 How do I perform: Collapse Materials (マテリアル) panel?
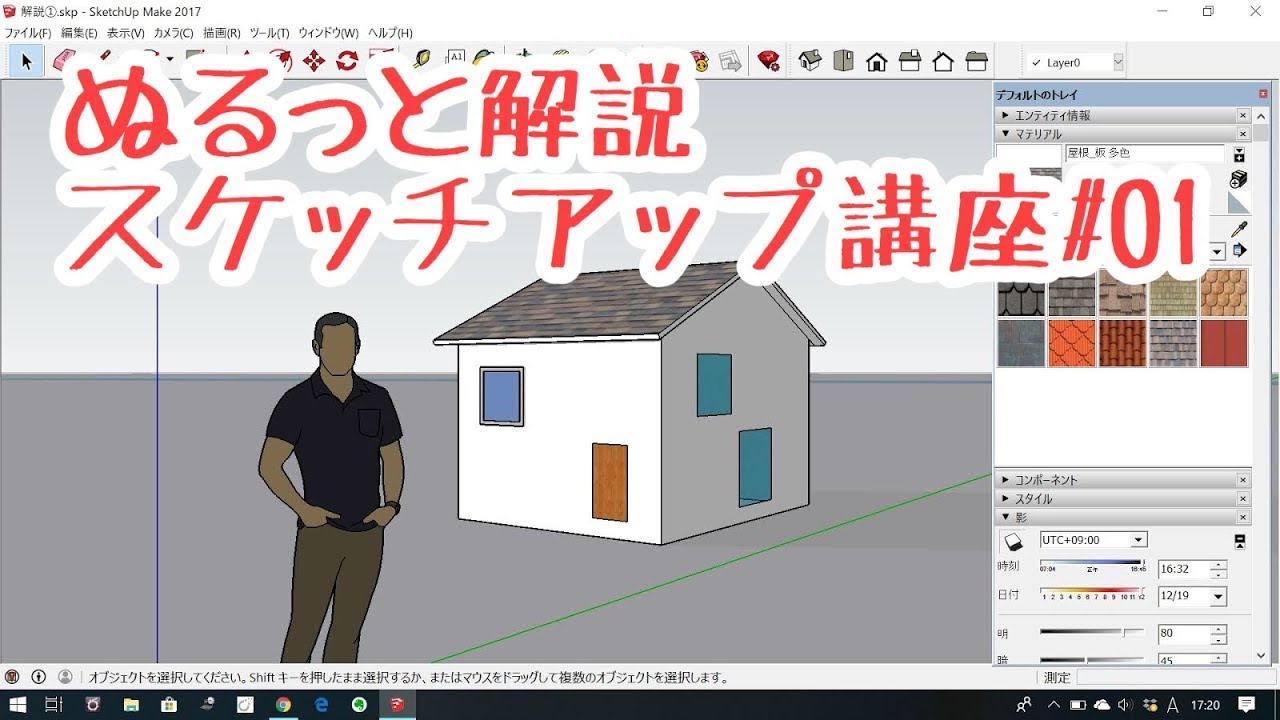click(x=1006, y=133)
